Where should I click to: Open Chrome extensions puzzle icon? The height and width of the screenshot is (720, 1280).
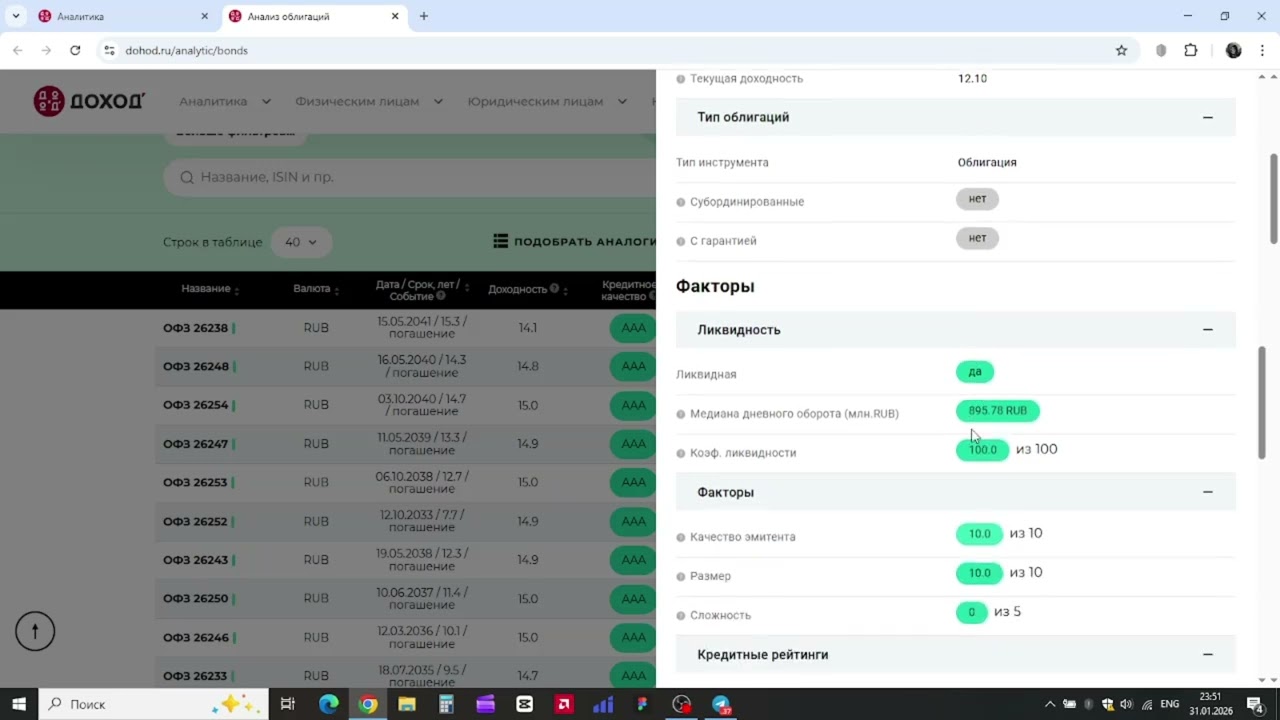pyautogui.click(x=1190, y=50)
